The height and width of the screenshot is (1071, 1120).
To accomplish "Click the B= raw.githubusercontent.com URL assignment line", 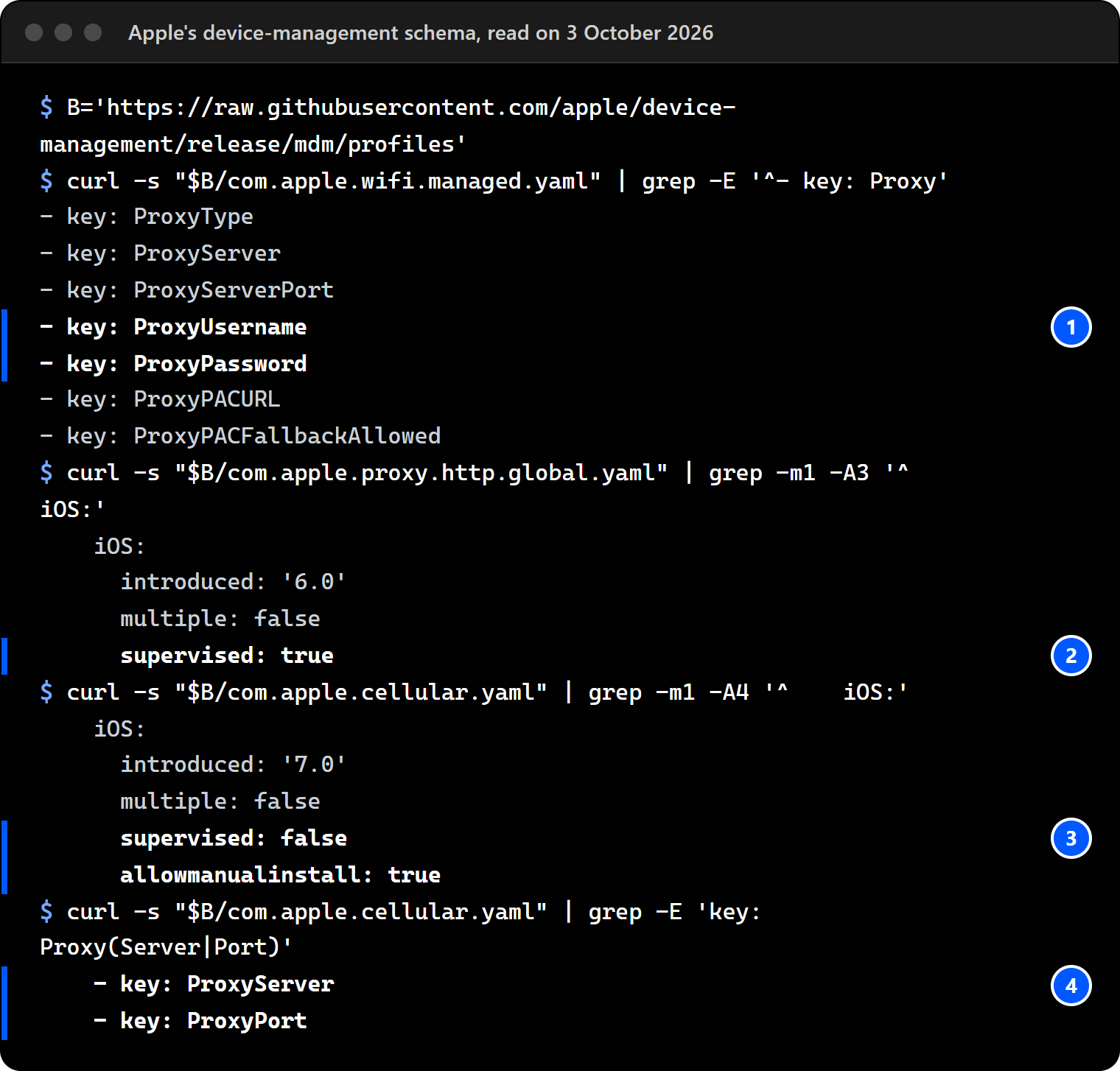I will tap(388, 125).
